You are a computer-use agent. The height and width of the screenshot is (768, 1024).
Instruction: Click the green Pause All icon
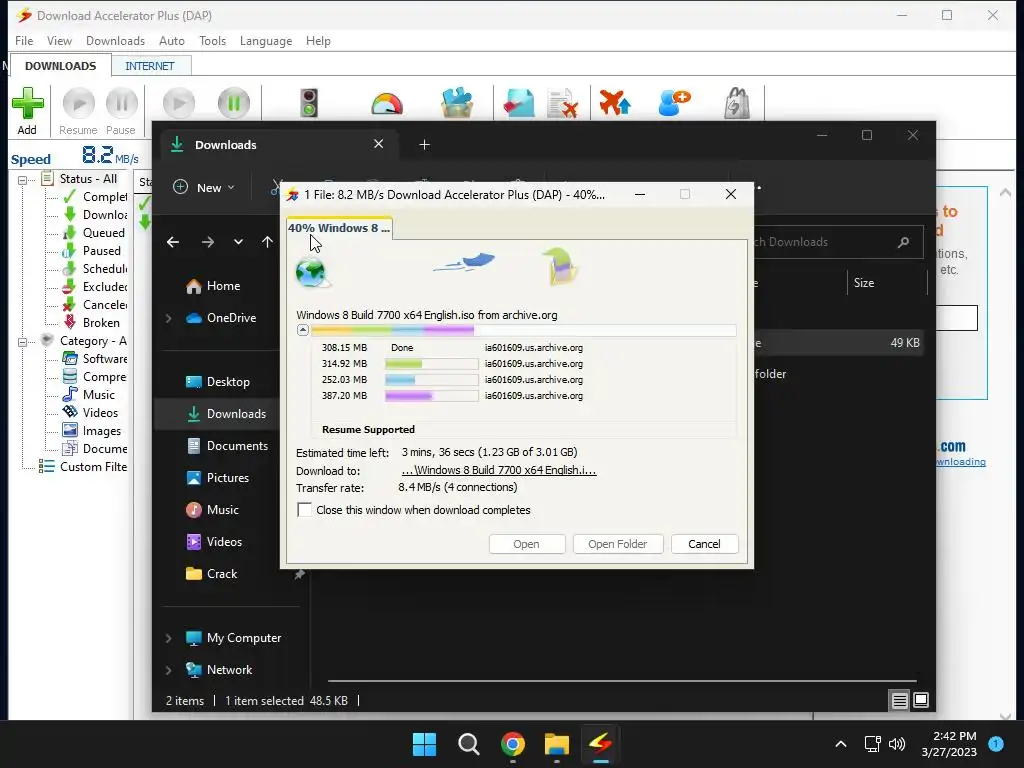234,103
